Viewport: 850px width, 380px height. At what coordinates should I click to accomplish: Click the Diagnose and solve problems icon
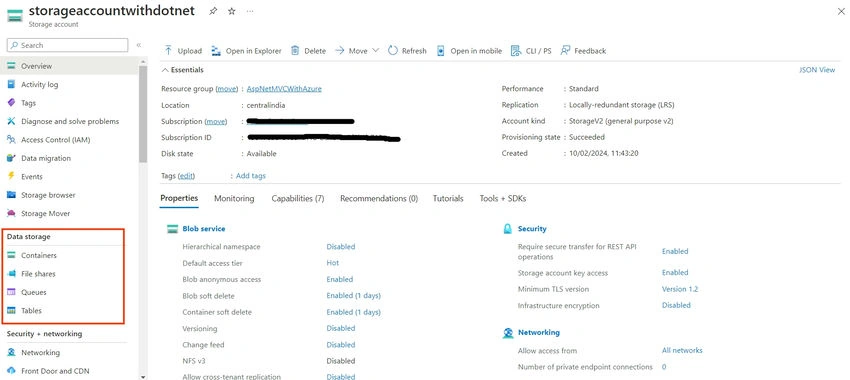[11, 121]
